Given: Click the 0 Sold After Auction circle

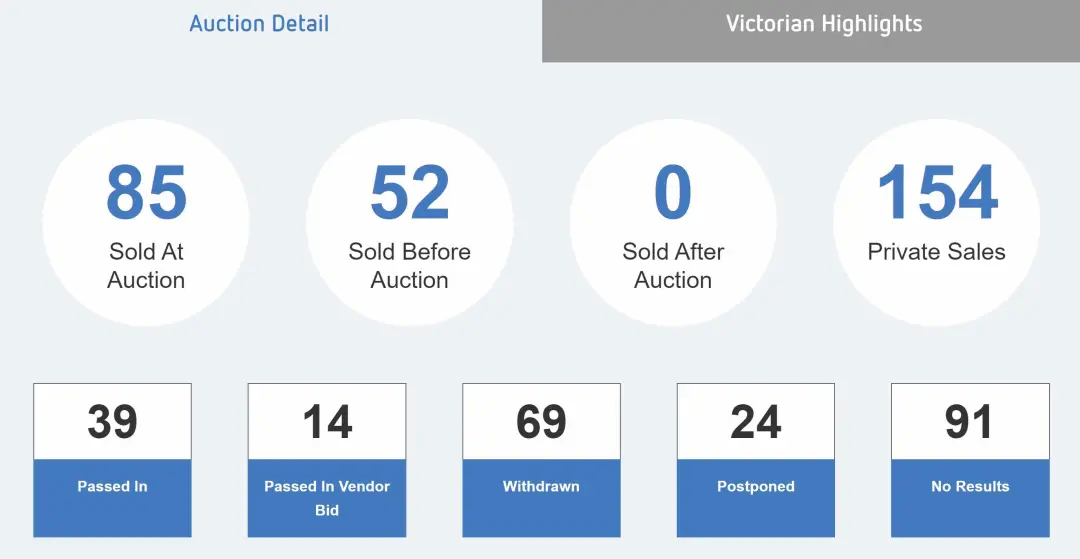Looking at the screenshot, I should (673, 222).
